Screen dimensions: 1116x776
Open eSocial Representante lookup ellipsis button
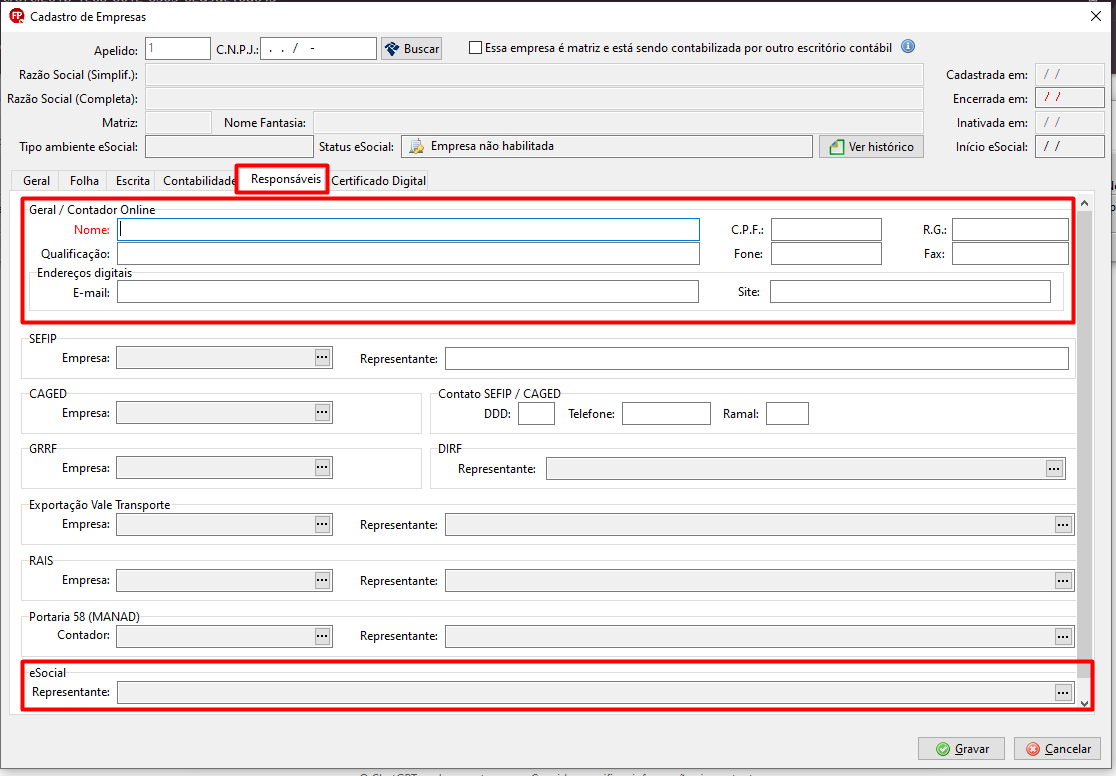click(x=1063, y=692)
